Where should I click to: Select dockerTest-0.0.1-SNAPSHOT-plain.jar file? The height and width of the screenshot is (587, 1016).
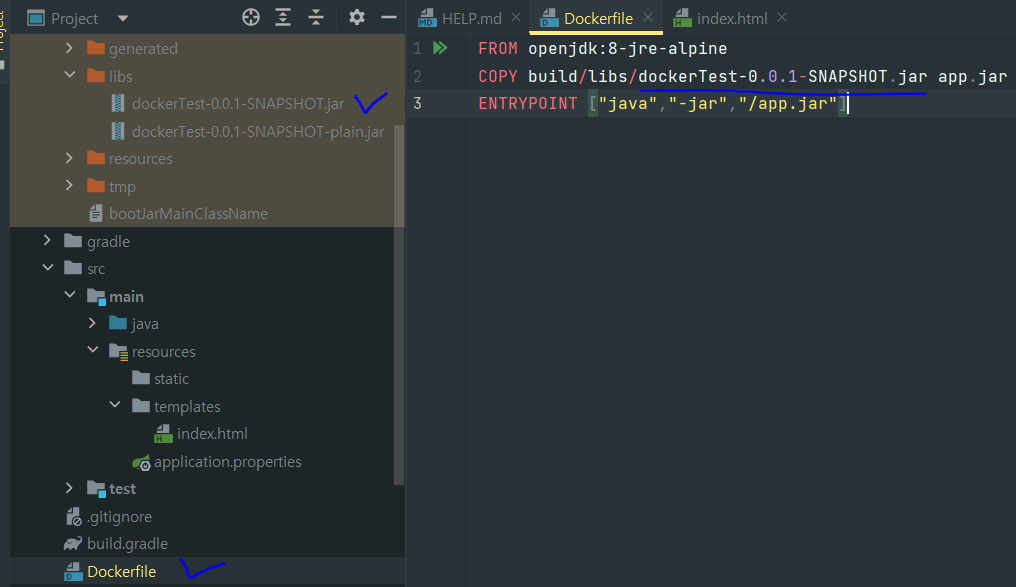258,132
